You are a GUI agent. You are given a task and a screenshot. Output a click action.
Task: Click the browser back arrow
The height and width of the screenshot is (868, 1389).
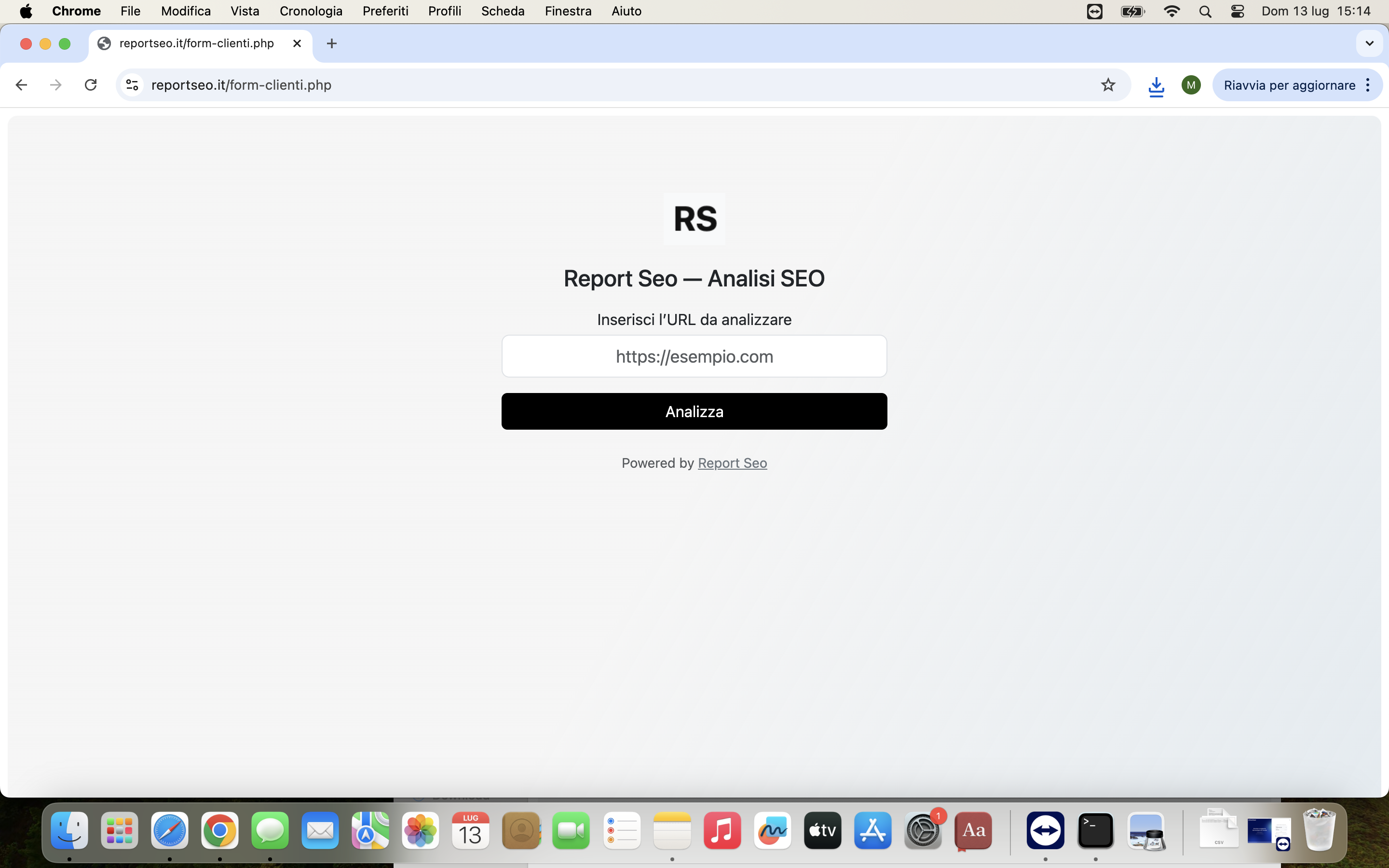coord(21,85)
